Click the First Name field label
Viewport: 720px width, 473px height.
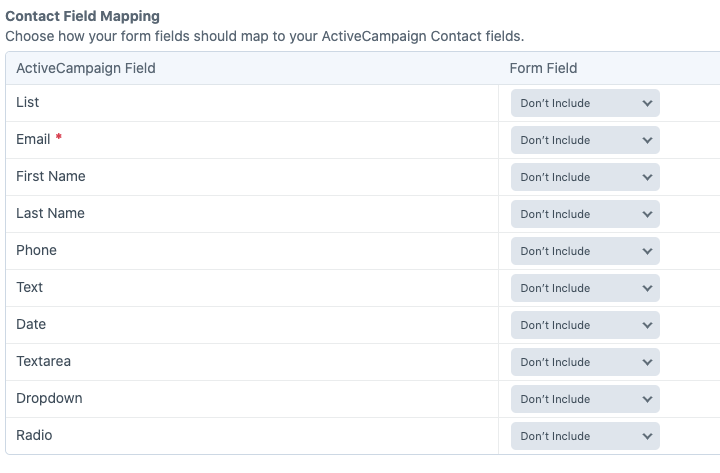click(x=51, y=176)
